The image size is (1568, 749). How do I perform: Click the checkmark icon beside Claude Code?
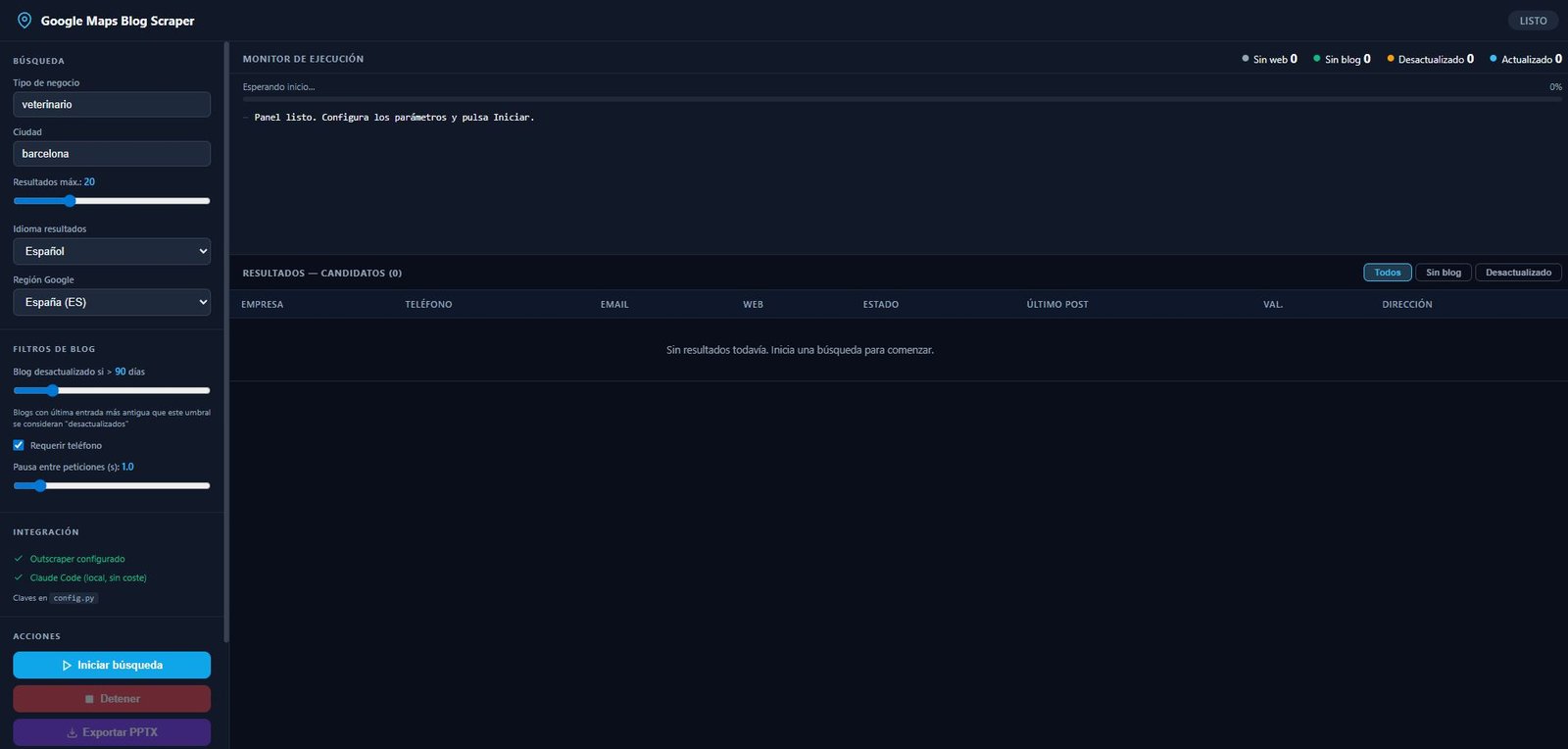(19, 577)
